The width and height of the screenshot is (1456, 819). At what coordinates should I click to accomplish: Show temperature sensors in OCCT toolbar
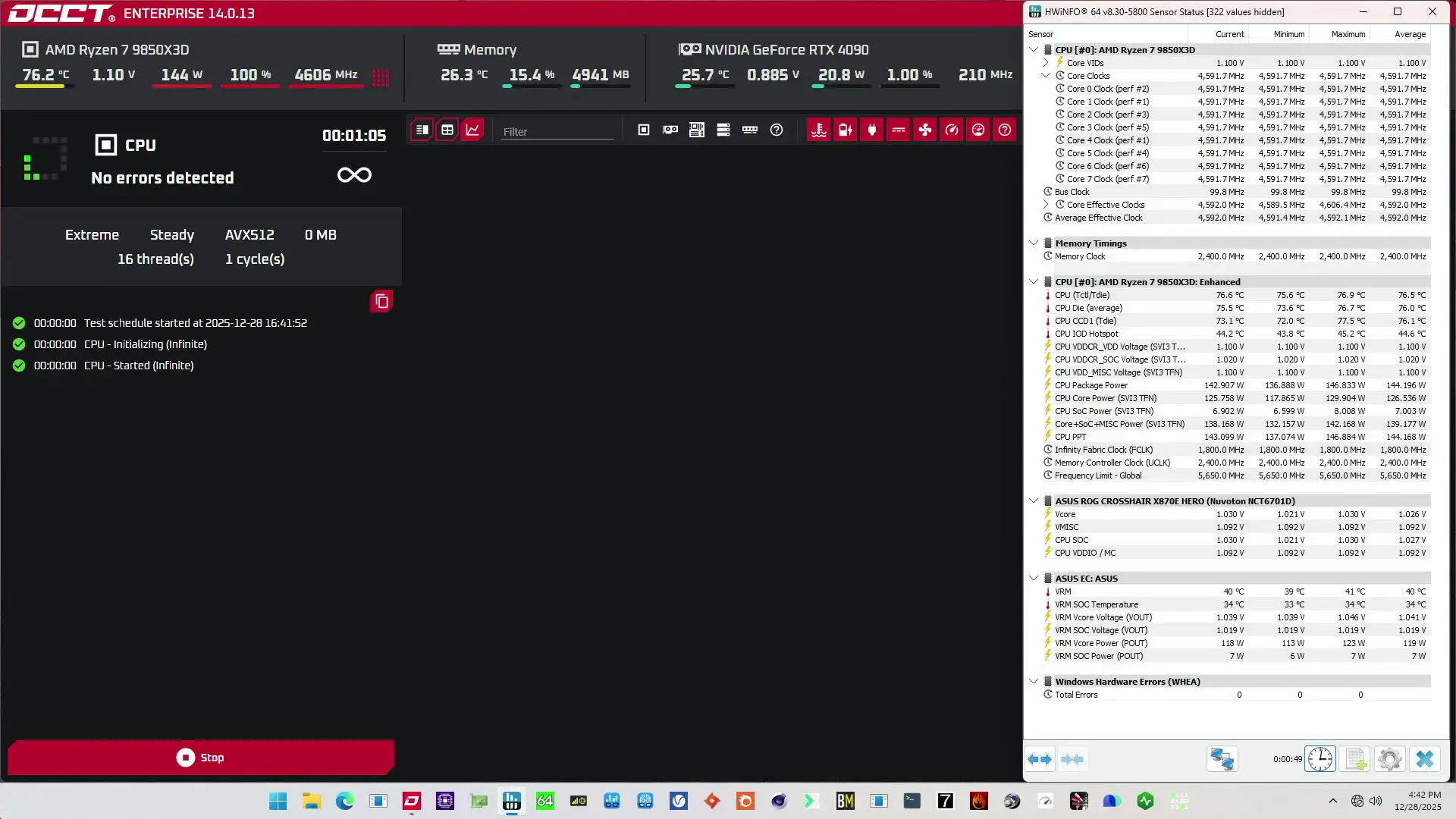(818, 130)
